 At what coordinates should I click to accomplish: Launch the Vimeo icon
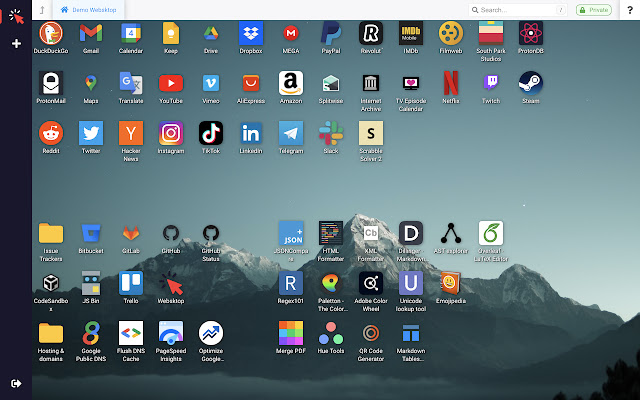click(x=211, y=83)
